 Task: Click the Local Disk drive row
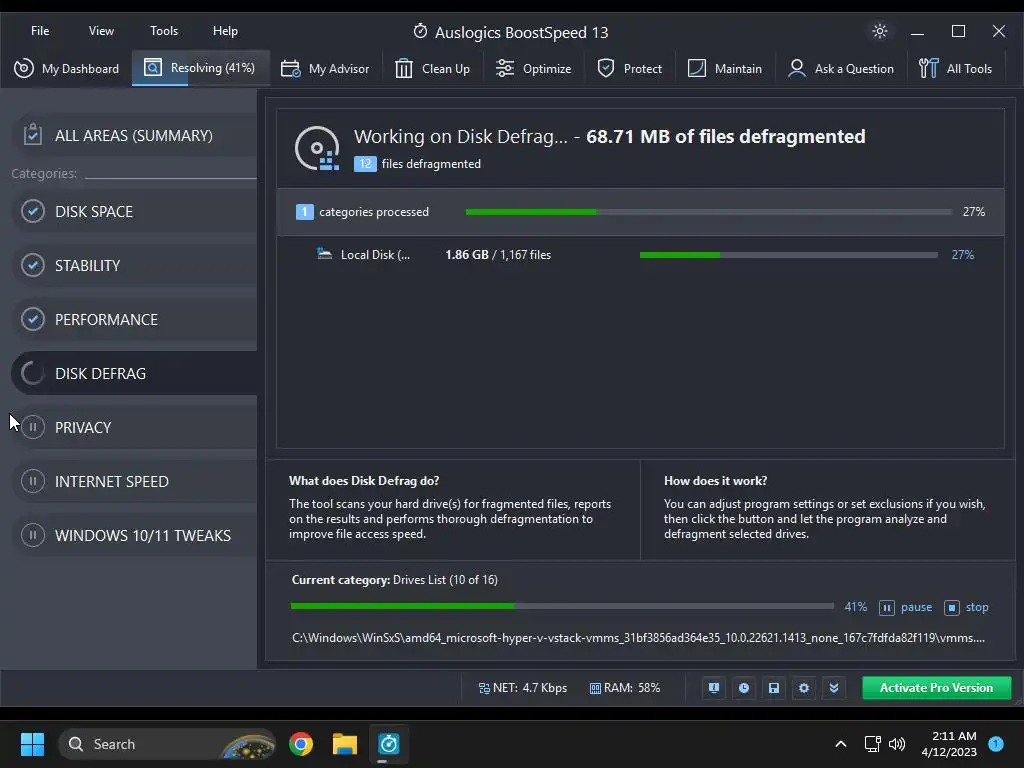click(x=640, y=255)
